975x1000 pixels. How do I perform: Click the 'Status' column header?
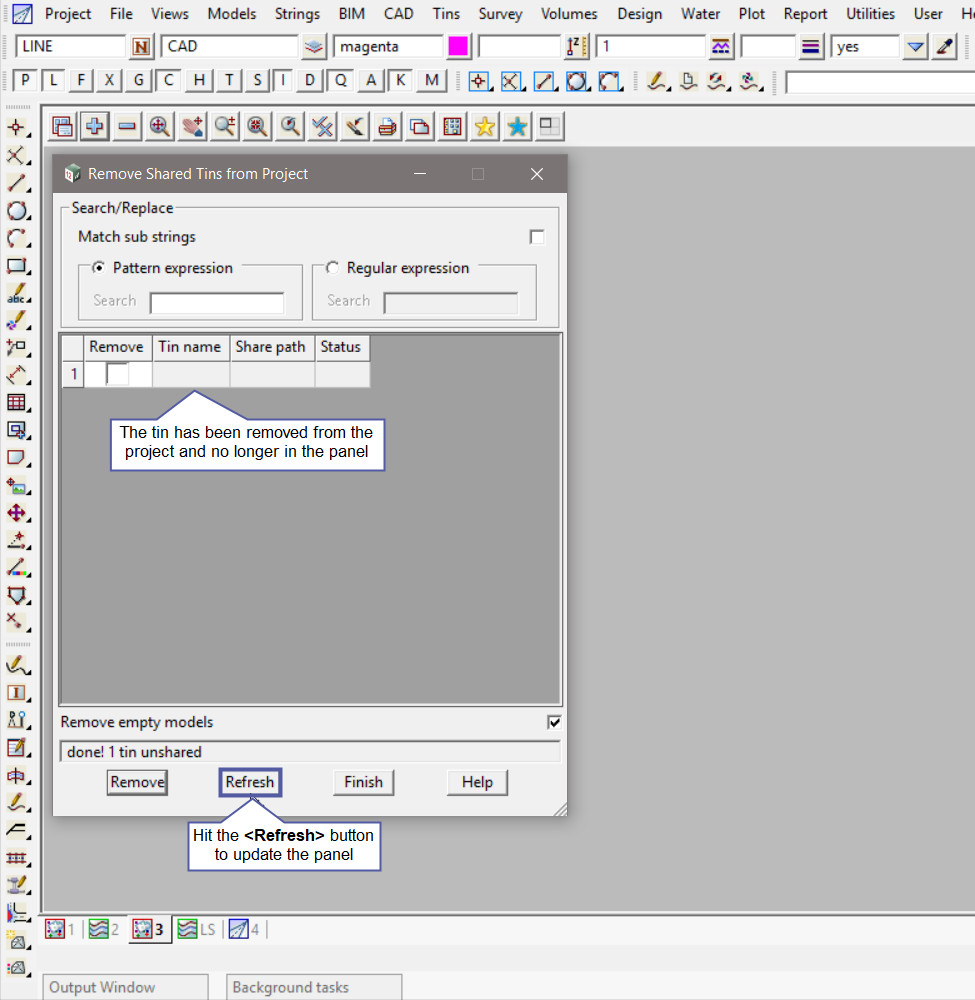[x=341, y=347]
